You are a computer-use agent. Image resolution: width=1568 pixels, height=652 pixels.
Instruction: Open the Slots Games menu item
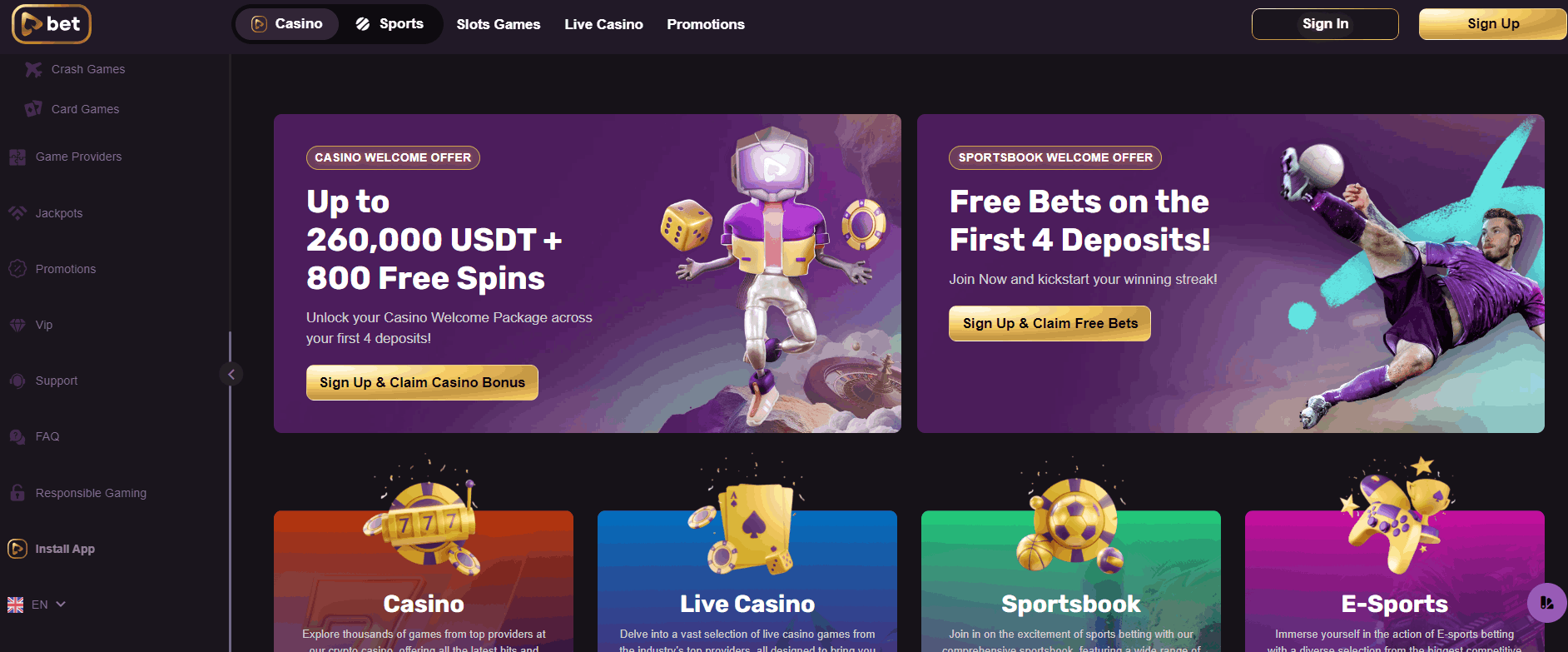coord(499,25)
